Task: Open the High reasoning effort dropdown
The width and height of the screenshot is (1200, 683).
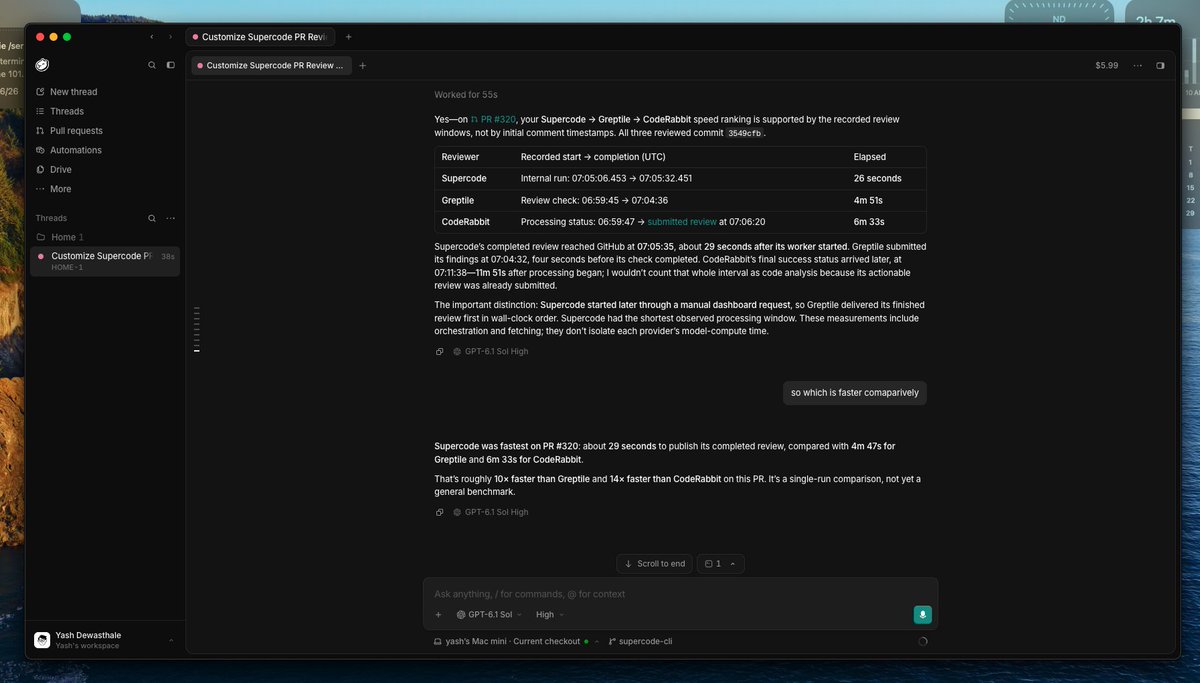Action: [x=550, y=615]
